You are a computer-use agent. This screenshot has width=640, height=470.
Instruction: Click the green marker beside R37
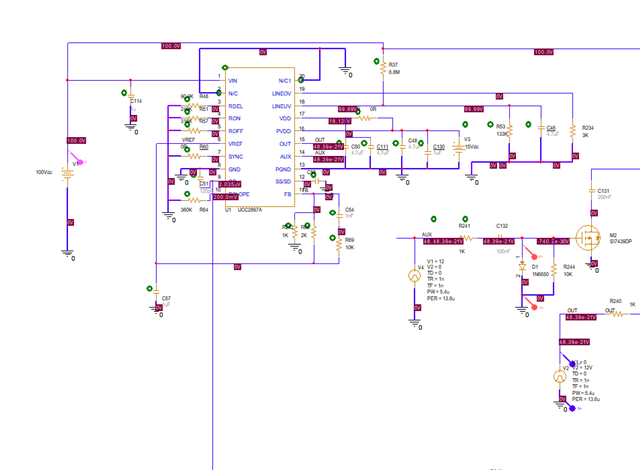coord(376,61)
